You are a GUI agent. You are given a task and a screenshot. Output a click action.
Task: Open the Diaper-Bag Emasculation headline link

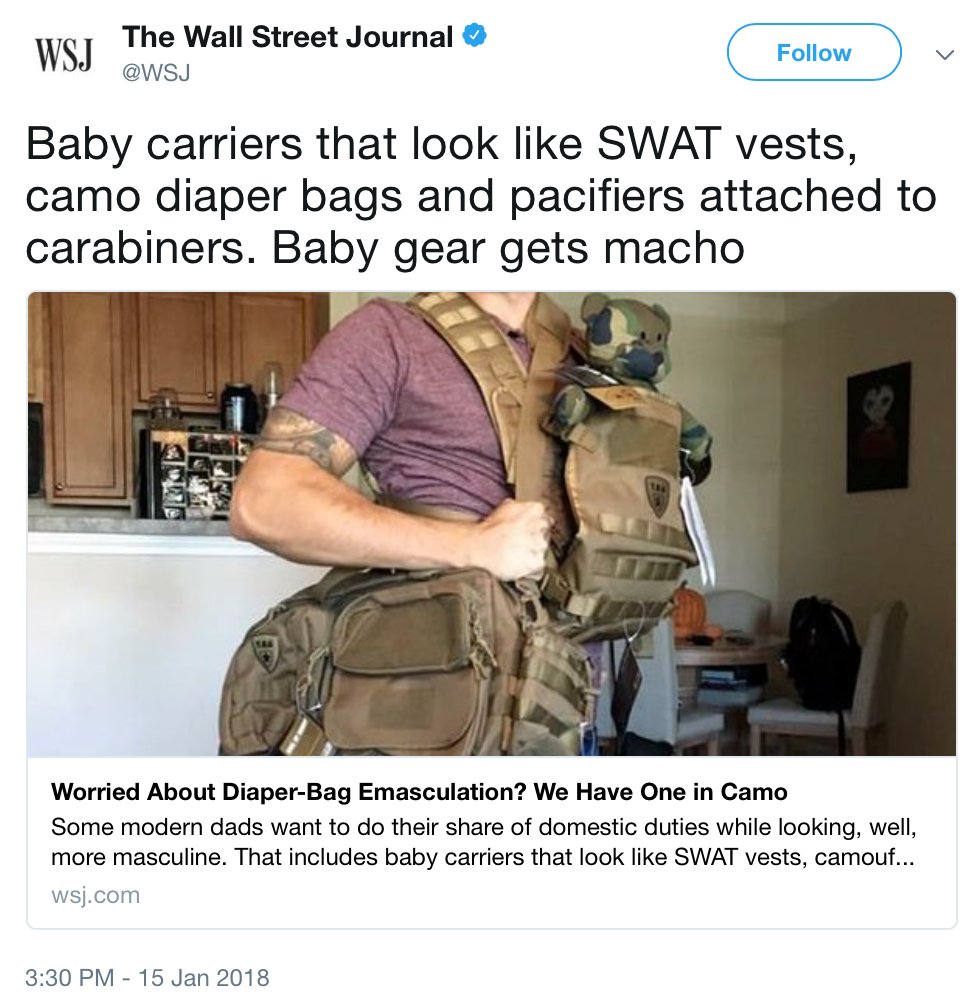pos(419,791)
